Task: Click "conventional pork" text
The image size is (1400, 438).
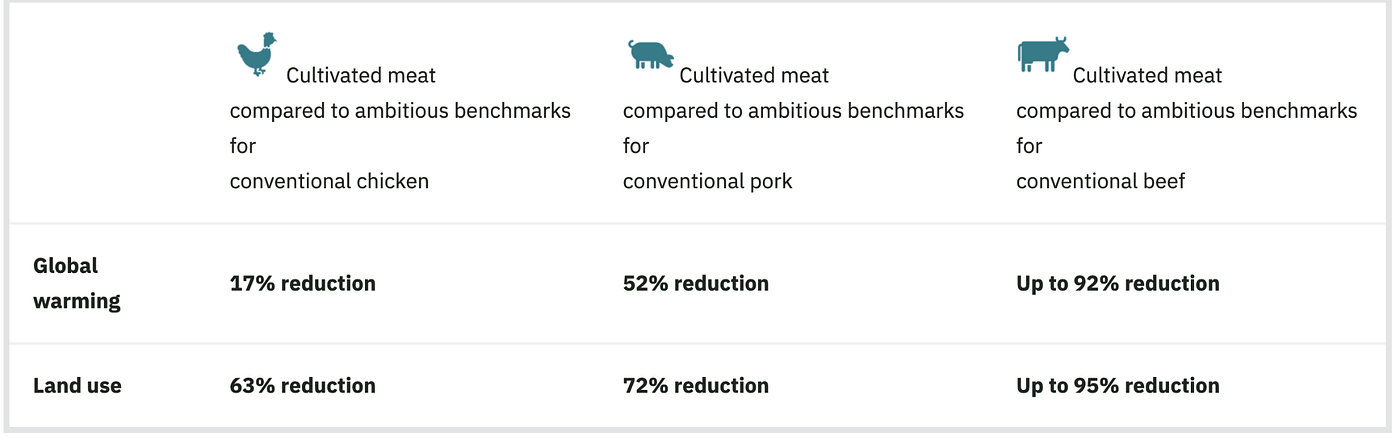Action: [x=707, y=181]
